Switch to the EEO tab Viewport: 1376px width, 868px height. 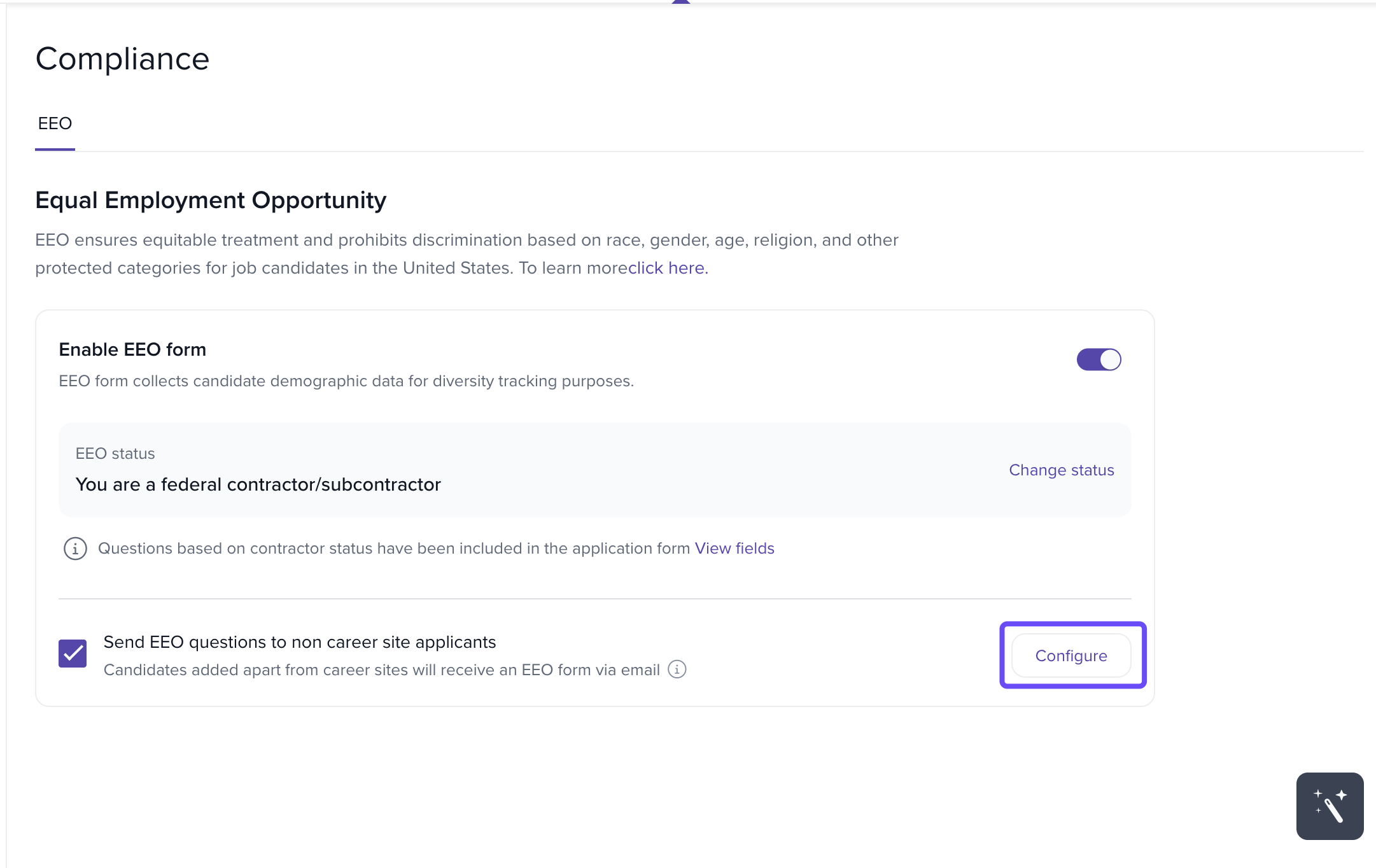(x=55, y=123)
